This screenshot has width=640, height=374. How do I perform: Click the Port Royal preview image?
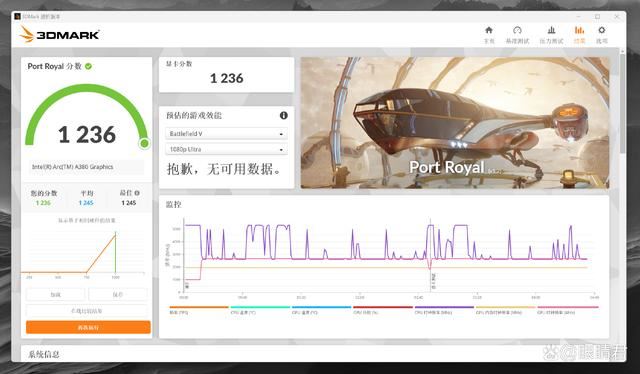(x=455, y=122)
